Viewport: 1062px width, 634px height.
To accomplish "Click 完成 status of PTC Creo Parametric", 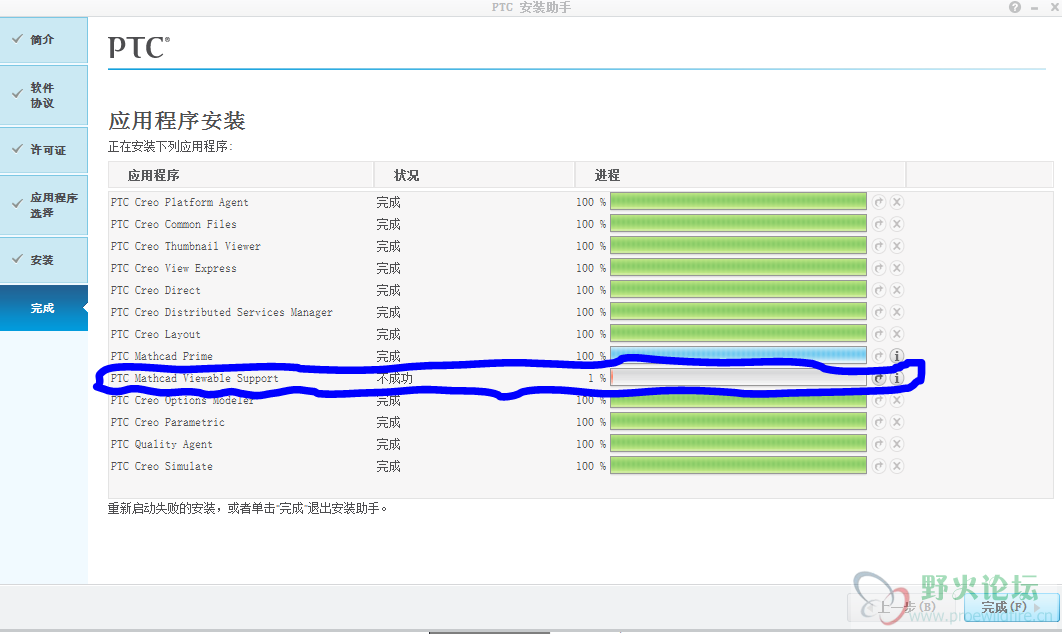I will [x=389, y=423].
